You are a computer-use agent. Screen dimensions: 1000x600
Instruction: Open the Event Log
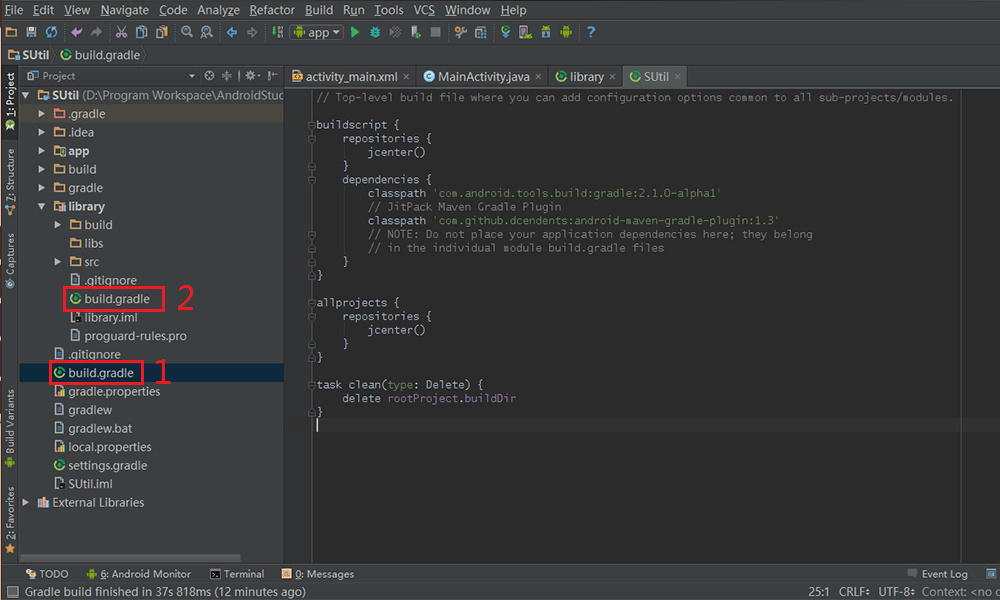pyautogui.click(x=938, y=574)
